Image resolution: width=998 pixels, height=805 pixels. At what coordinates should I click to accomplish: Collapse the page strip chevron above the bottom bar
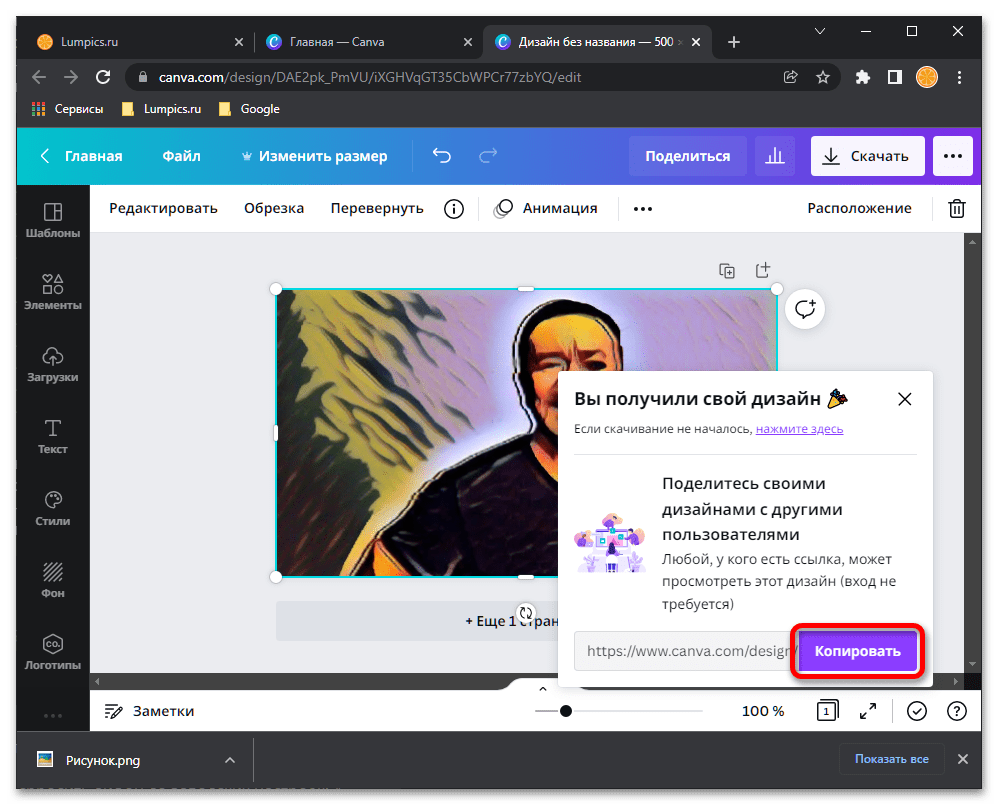542,689
